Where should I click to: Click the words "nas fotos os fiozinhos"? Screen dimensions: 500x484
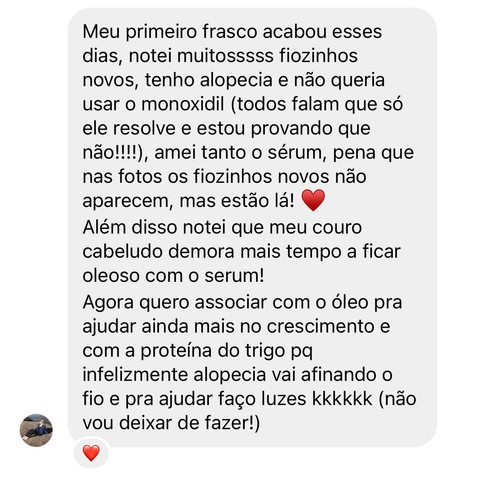coord(177,177)
